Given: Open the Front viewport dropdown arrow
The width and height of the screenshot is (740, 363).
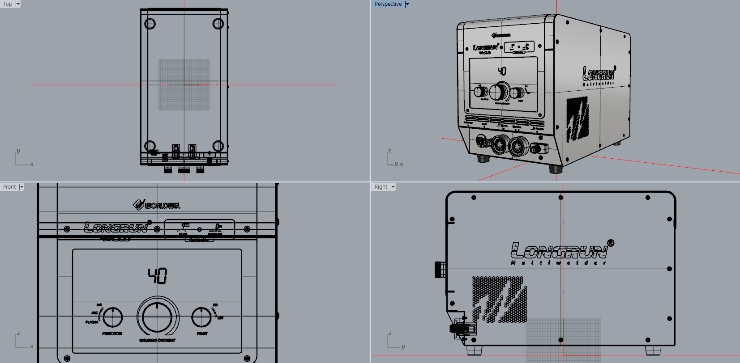Looking at the screenshot, I should click(x=21, y=187).
